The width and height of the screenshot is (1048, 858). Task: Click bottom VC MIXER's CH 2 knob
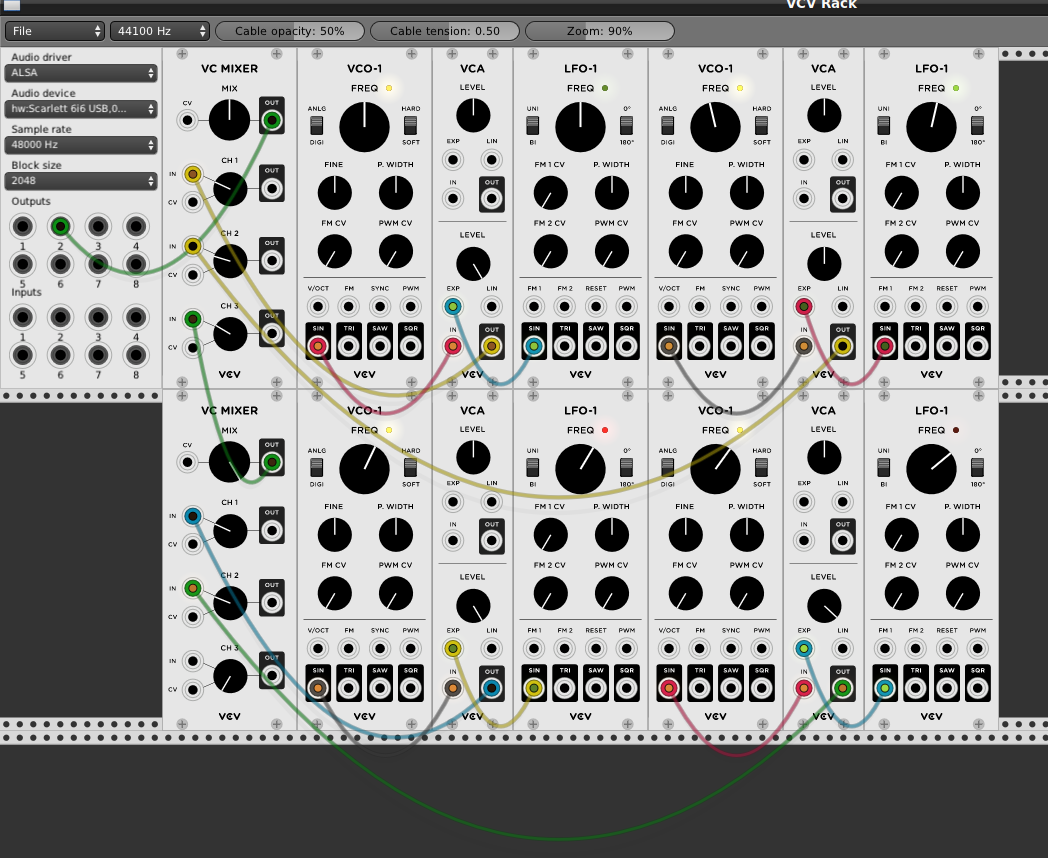click(x=229, y=603)
